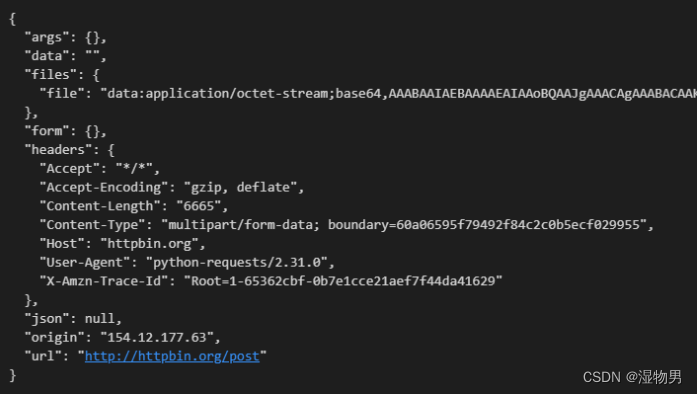Click the "Accept" header value
The height and width of the screenshot is (394, 697).
tap(134, 169)
